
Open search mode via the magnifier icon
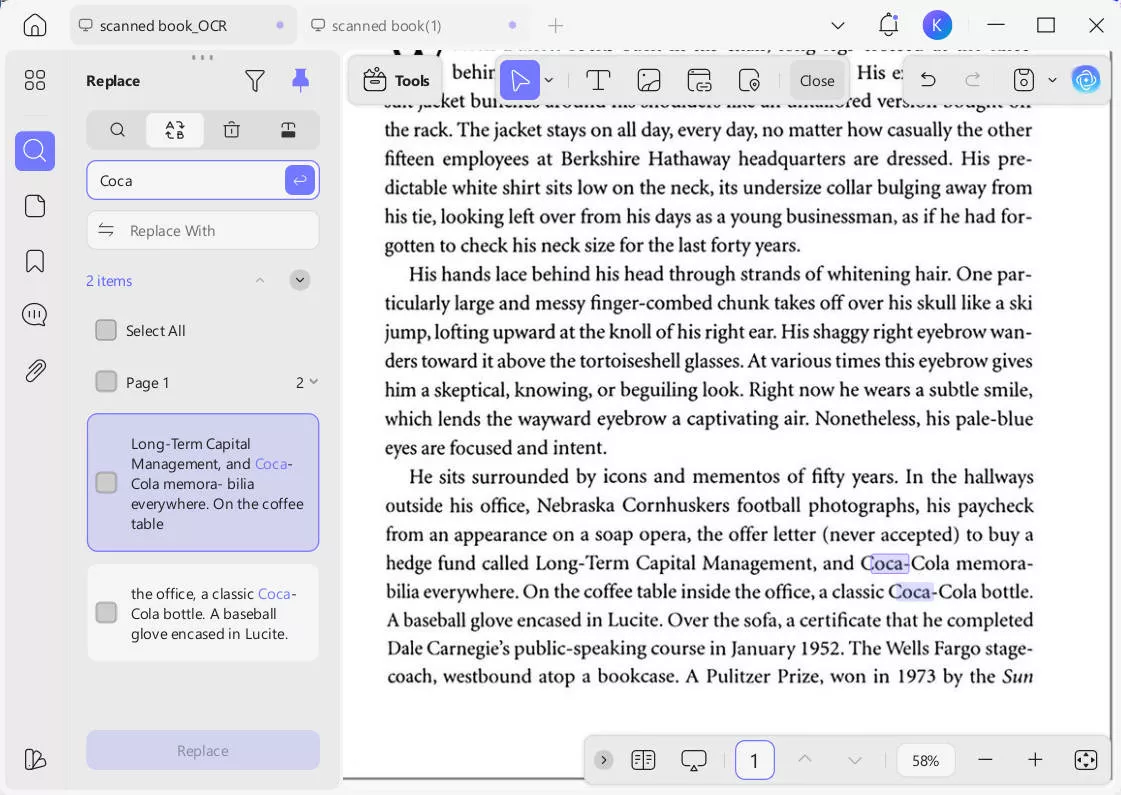117,130
